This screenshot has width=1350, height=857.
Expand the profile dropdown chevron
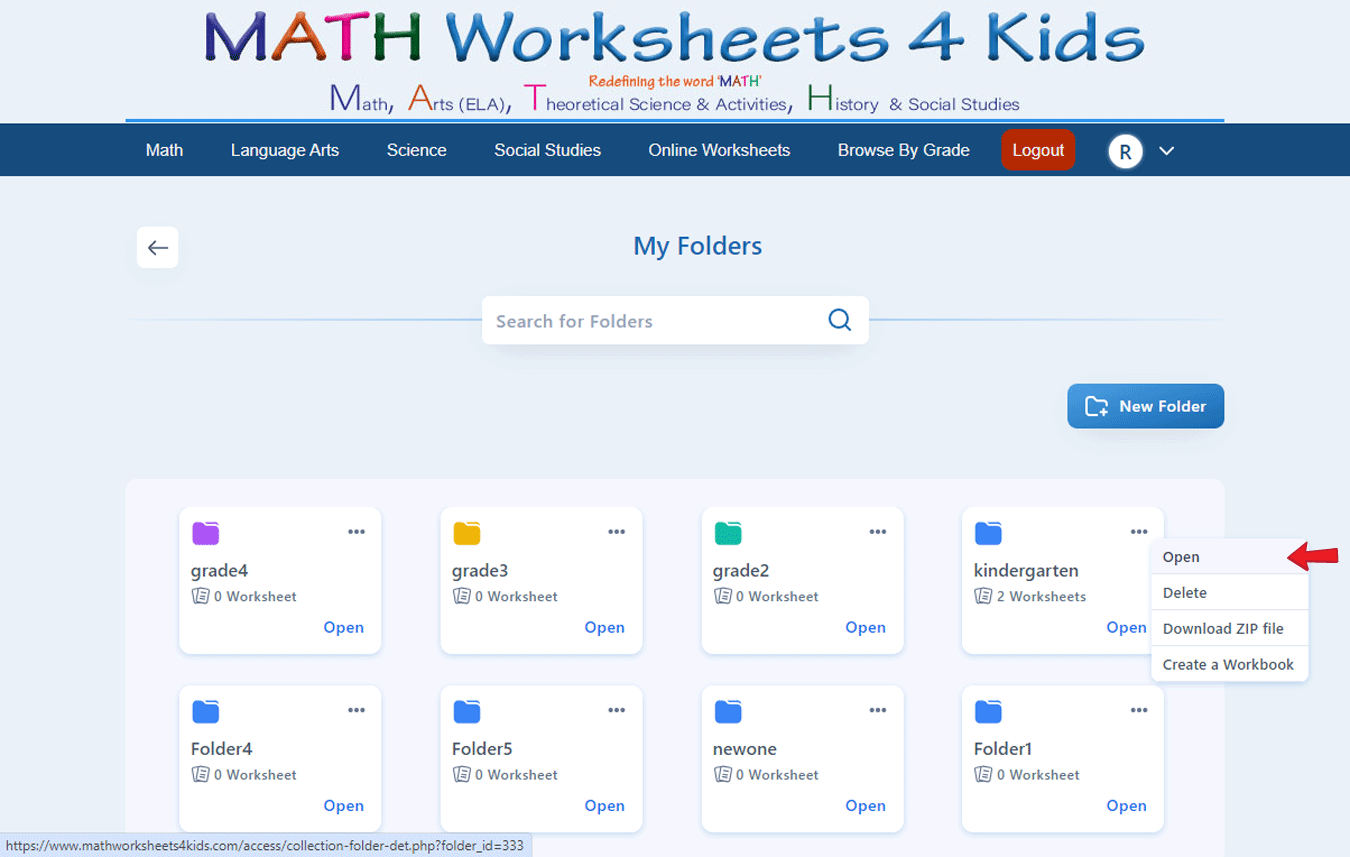(1166, 151)
